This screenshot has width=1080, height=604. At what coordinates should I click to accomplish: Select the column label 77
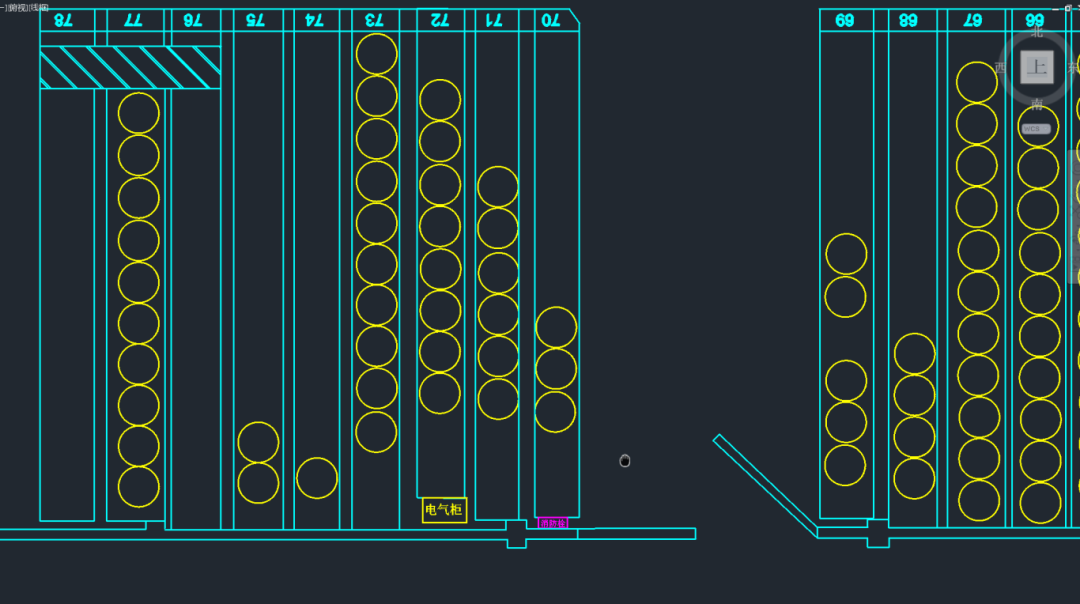[133, 20]
